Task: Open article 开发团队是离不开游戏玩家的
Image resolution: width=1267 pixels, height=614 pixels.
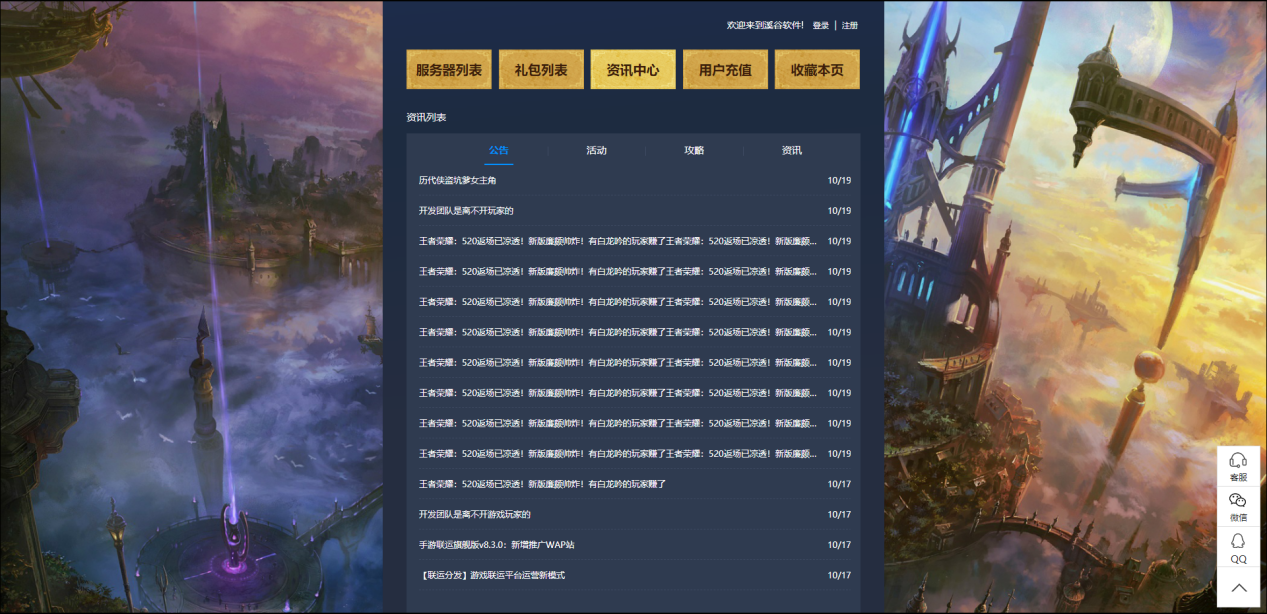Action: point(474,514)
